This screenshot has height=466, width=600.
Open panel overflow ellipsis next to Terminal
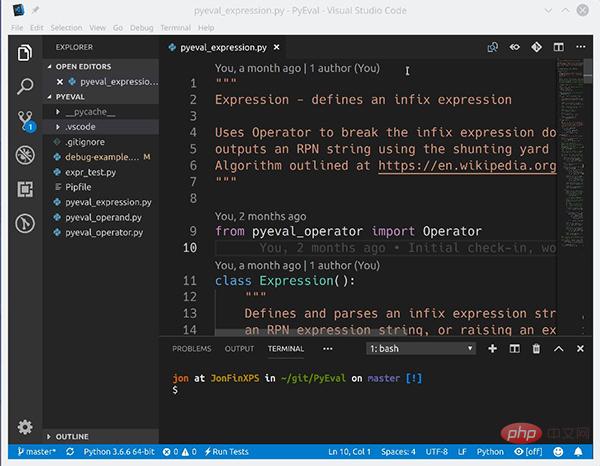pyautogui.click(x=328, y=349)
